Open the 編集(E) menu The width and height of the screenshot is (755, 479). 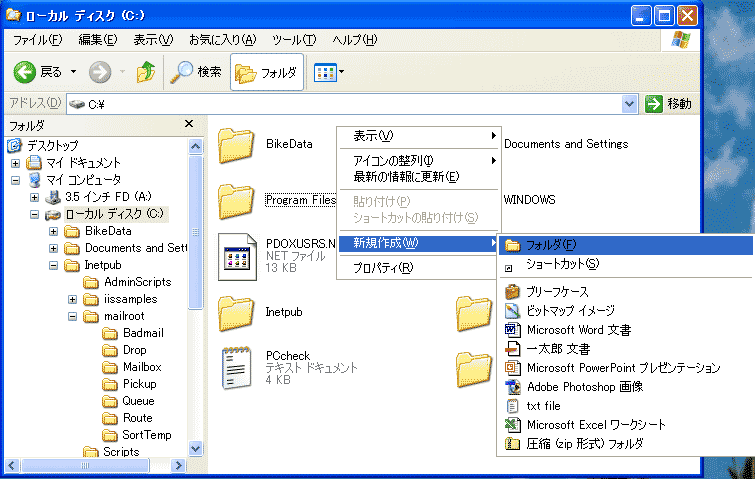point(98,40)
